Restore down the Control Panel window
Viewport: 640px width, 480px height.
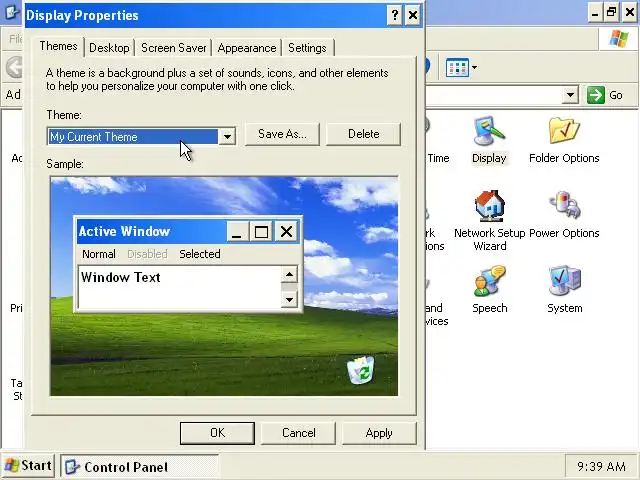point(611,13)
